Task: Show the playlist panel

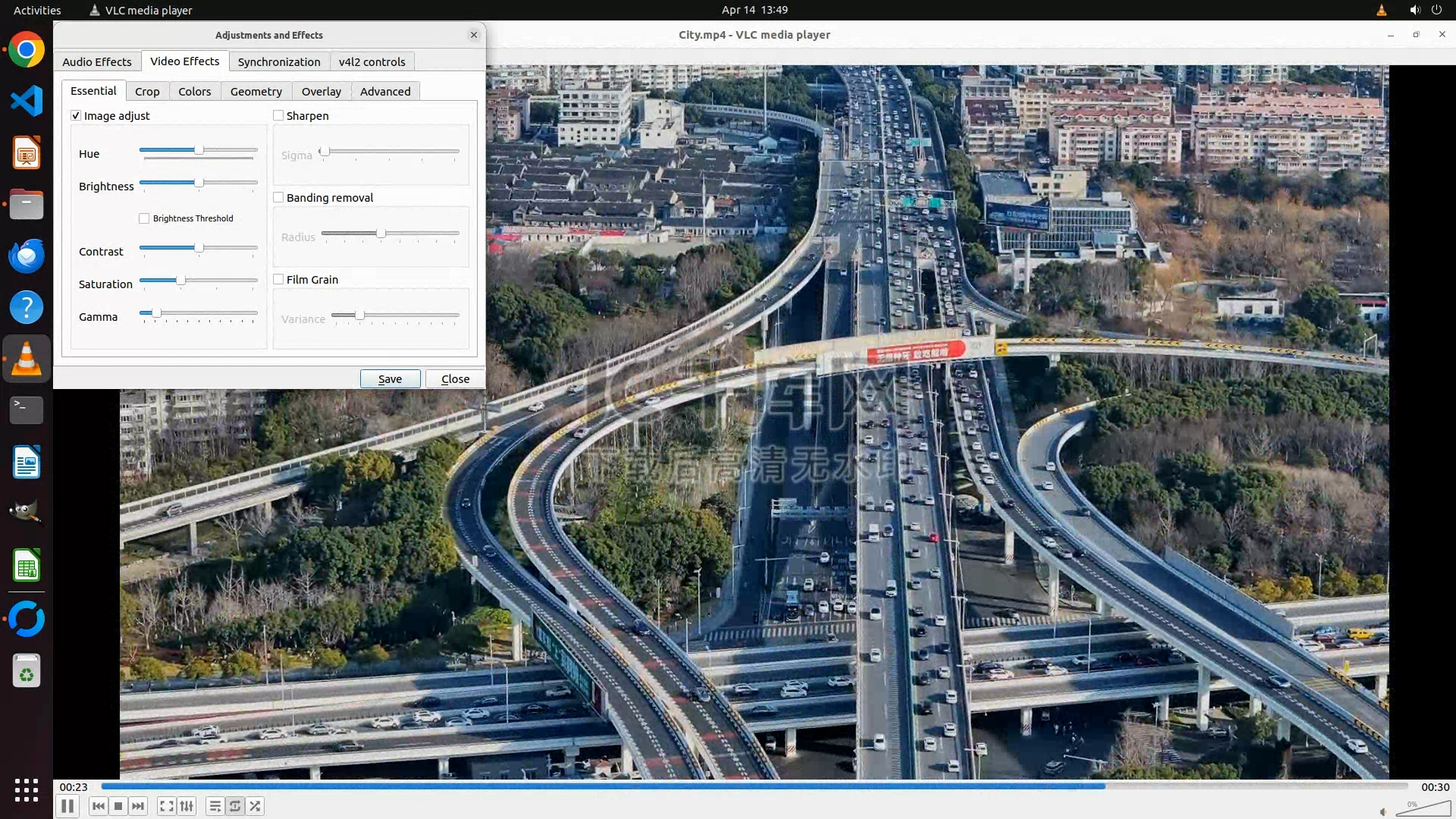Action: pyautogui.click(x=215, y=806)
